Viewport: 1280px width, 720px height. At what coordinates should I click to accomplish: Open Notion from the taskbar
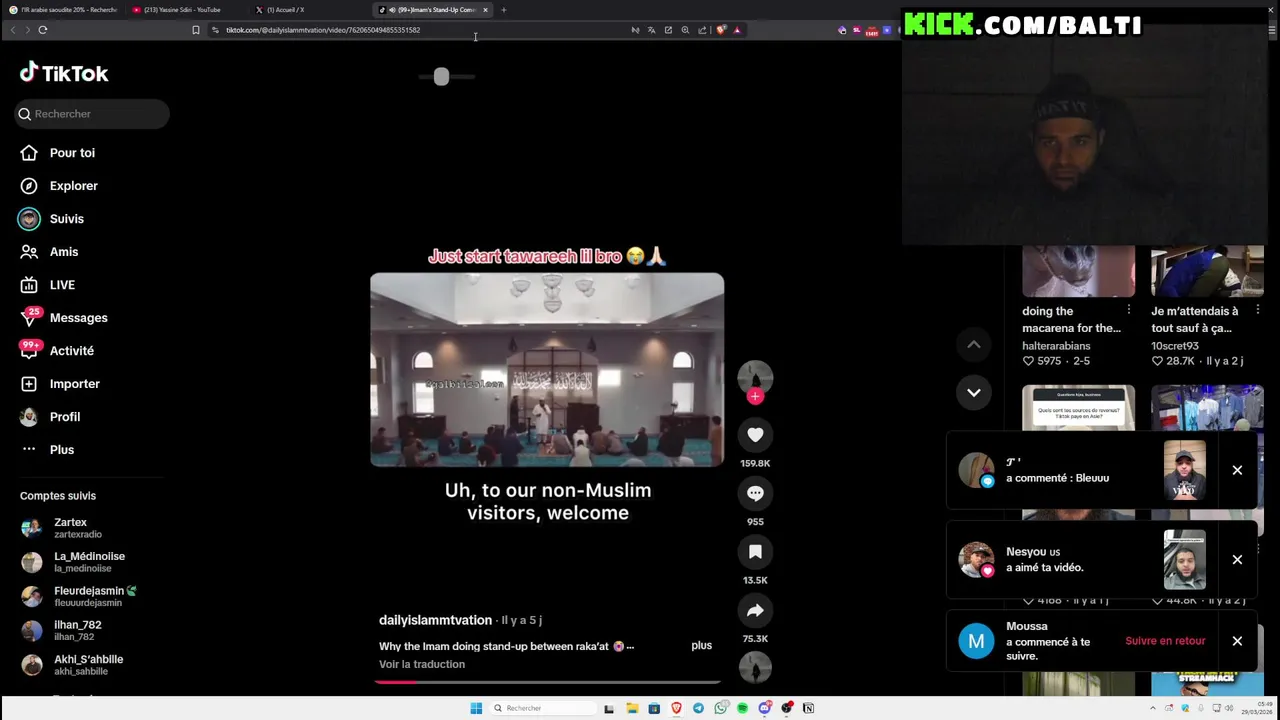coord(808,708)
